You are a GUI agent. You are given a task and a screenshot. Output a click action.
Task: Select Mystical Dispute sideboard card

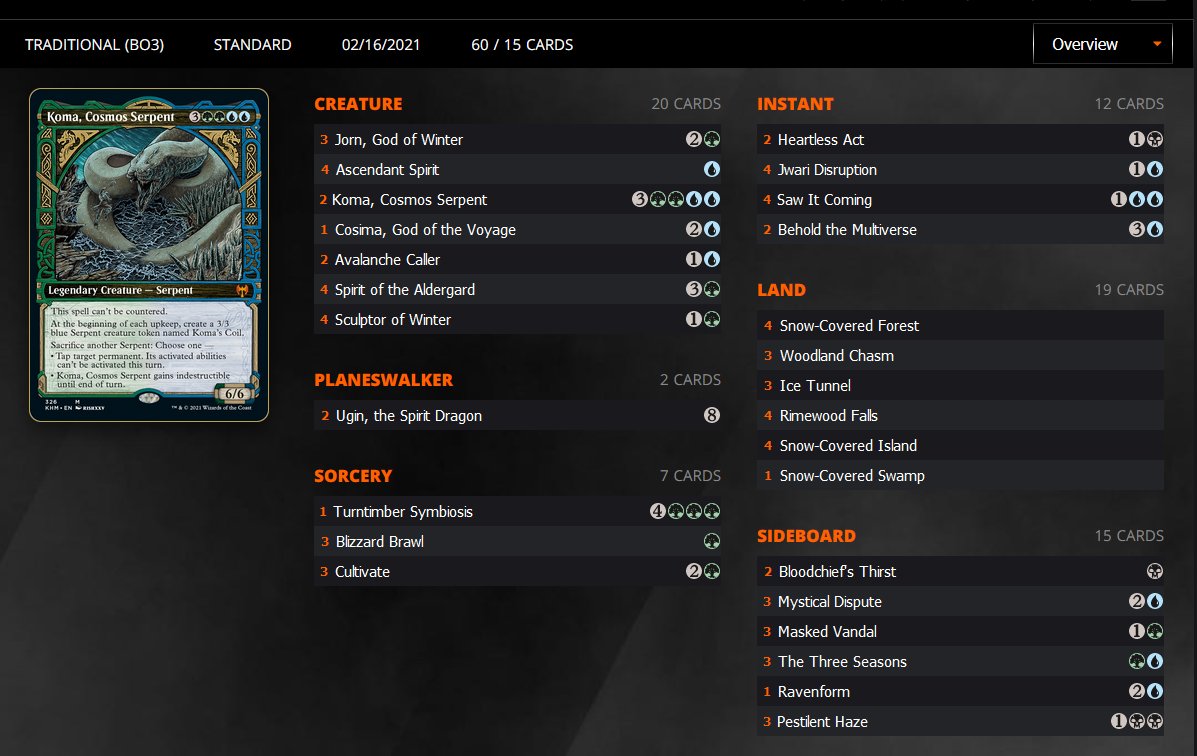[960, 602]
